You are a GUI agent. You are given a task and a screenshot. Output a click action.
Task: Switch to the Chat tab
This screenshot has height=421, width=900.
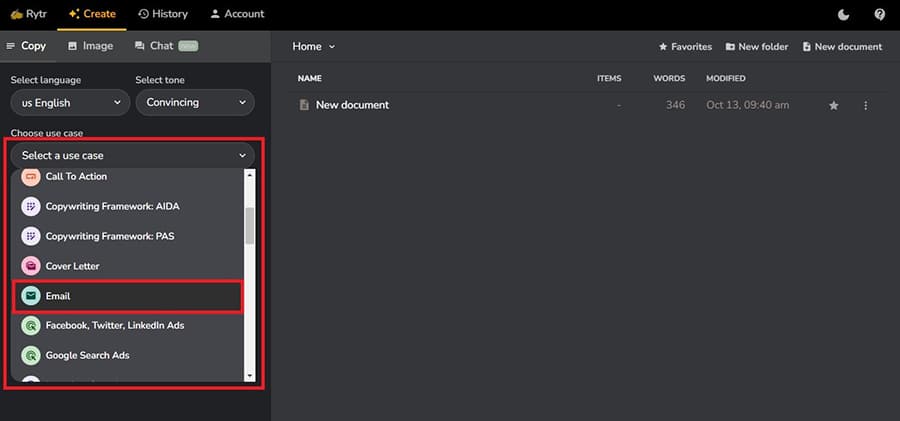pyautogui.click(x=166, y=46)
